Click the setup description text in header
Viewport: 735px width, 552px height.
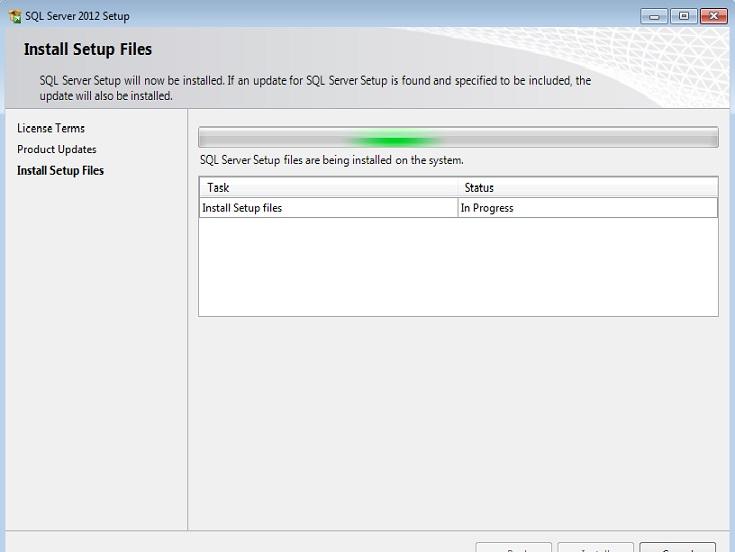315,88
